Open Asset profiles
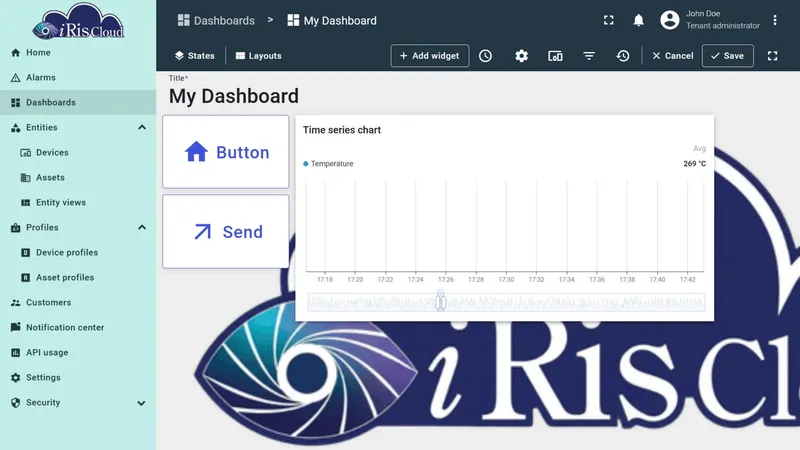 [78, 278]
